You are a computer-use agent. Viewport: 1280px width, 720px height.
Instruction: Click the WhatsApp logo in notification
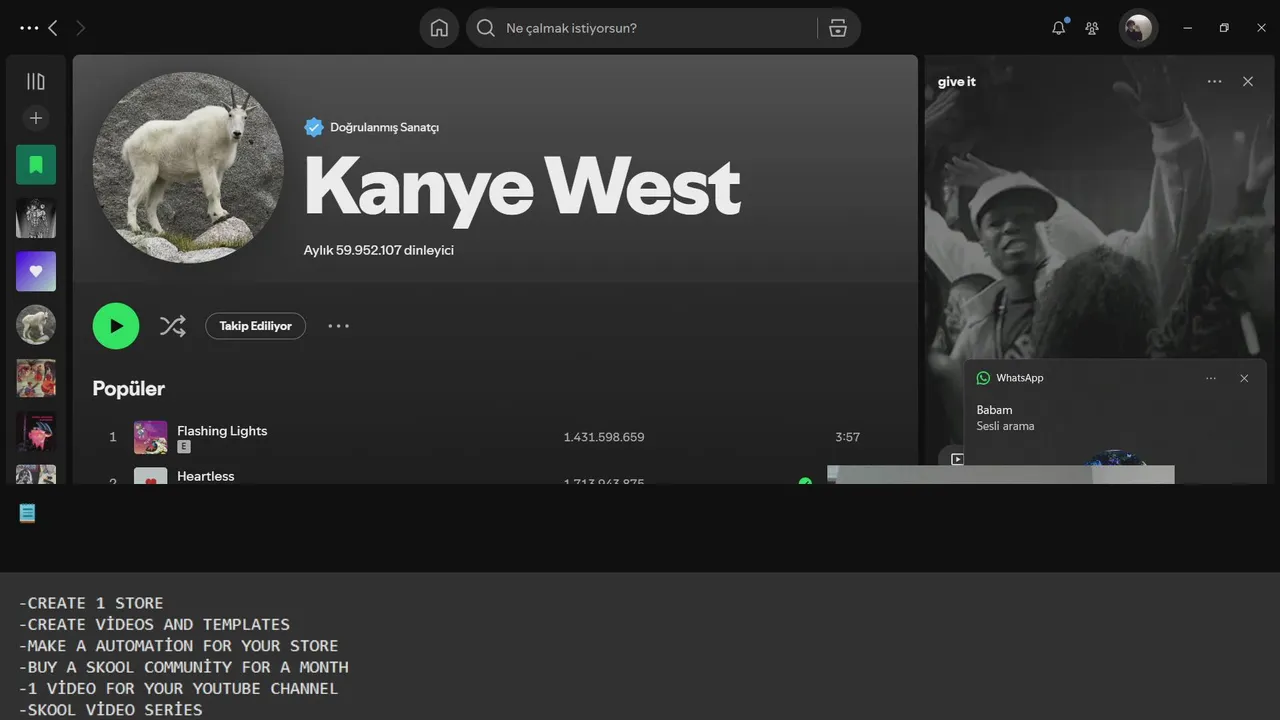point(983,378)
